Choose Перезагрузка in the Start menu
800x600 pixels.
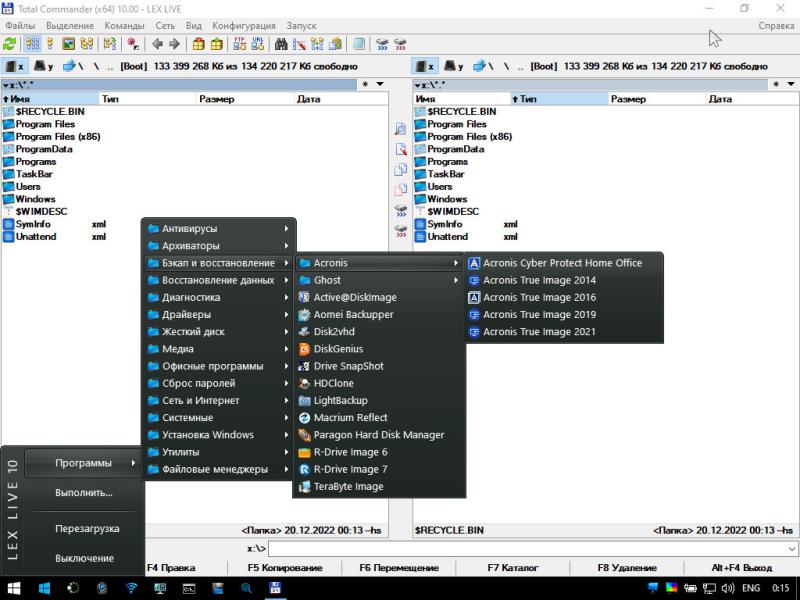click(x=87, y=529)
